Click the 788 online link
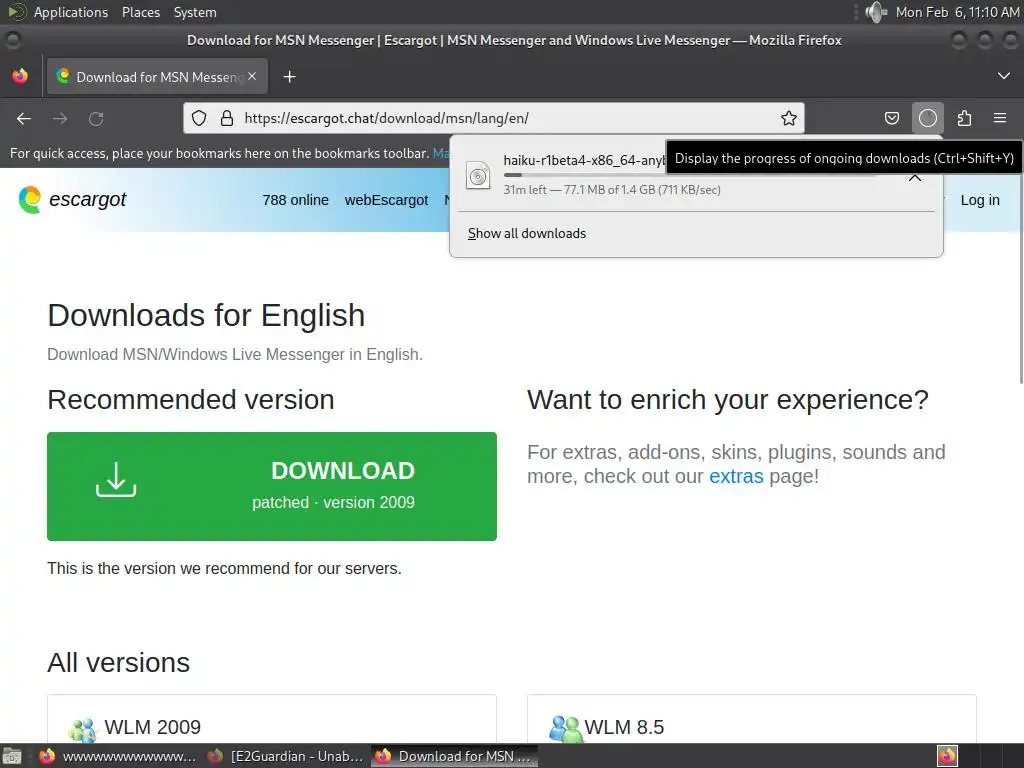 point(295,200)
